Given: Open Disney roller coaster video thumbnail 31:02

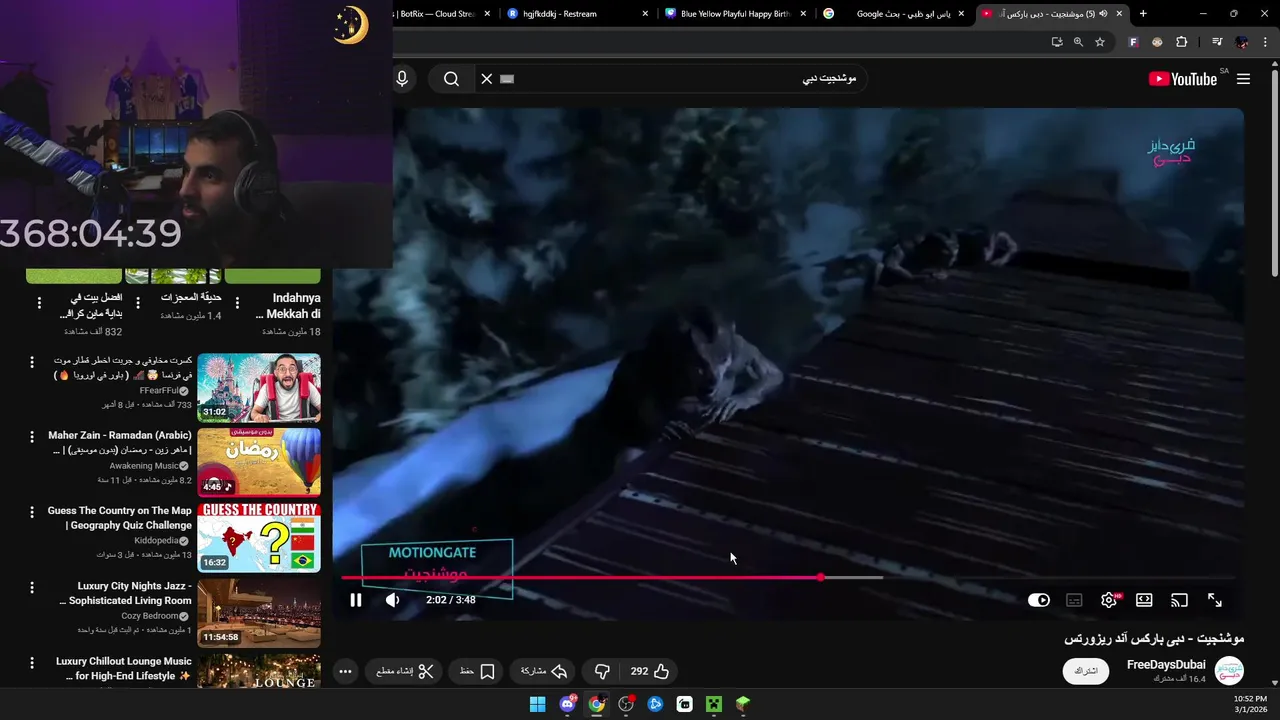Looking at the screenshot, I should [x=259, y=388].
